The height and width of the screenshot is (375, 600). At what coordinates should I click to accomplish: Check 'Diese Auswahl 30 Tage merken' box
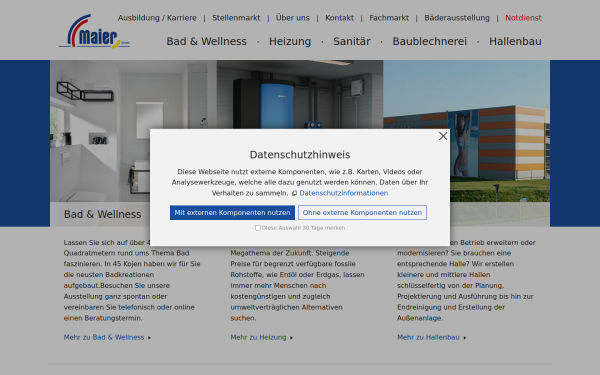point(258,228)
